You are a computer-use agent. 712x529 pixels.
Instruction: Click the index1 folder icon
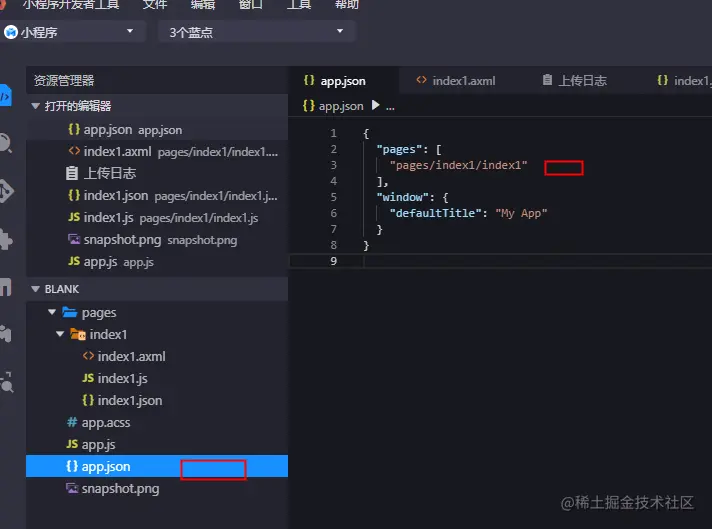[x=78, y=334]
